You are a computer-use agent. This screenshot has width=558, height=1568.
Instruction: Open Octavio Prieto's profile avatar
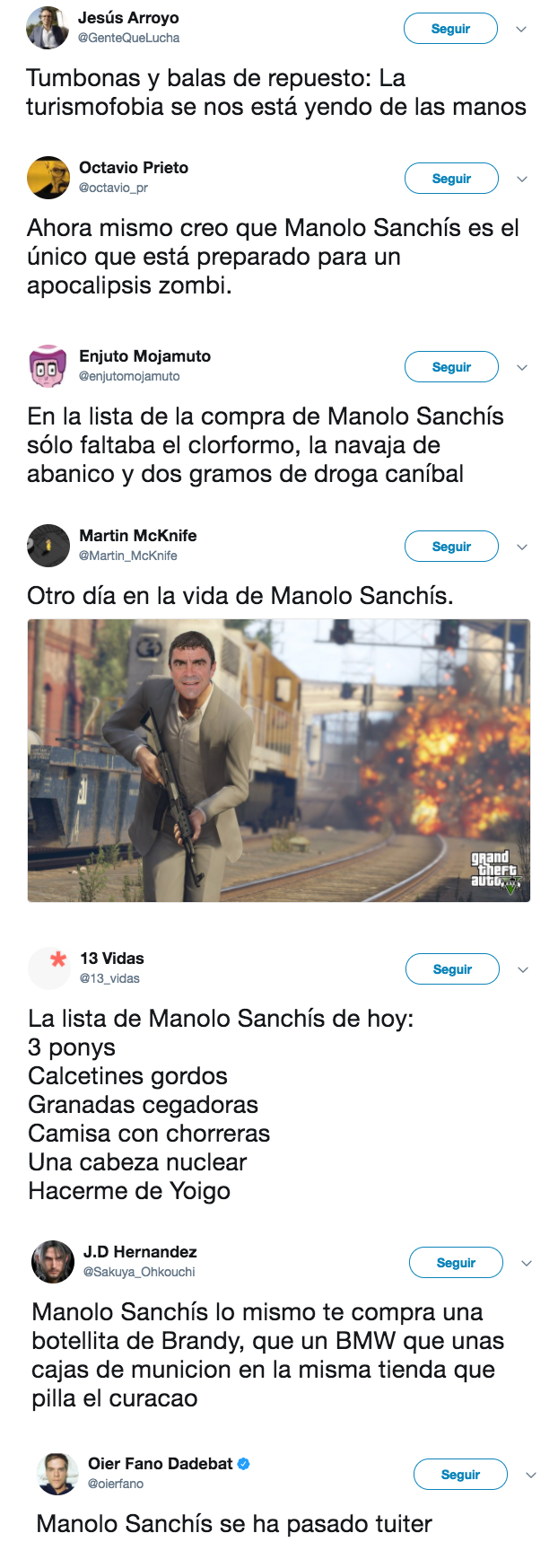[48, 178]
